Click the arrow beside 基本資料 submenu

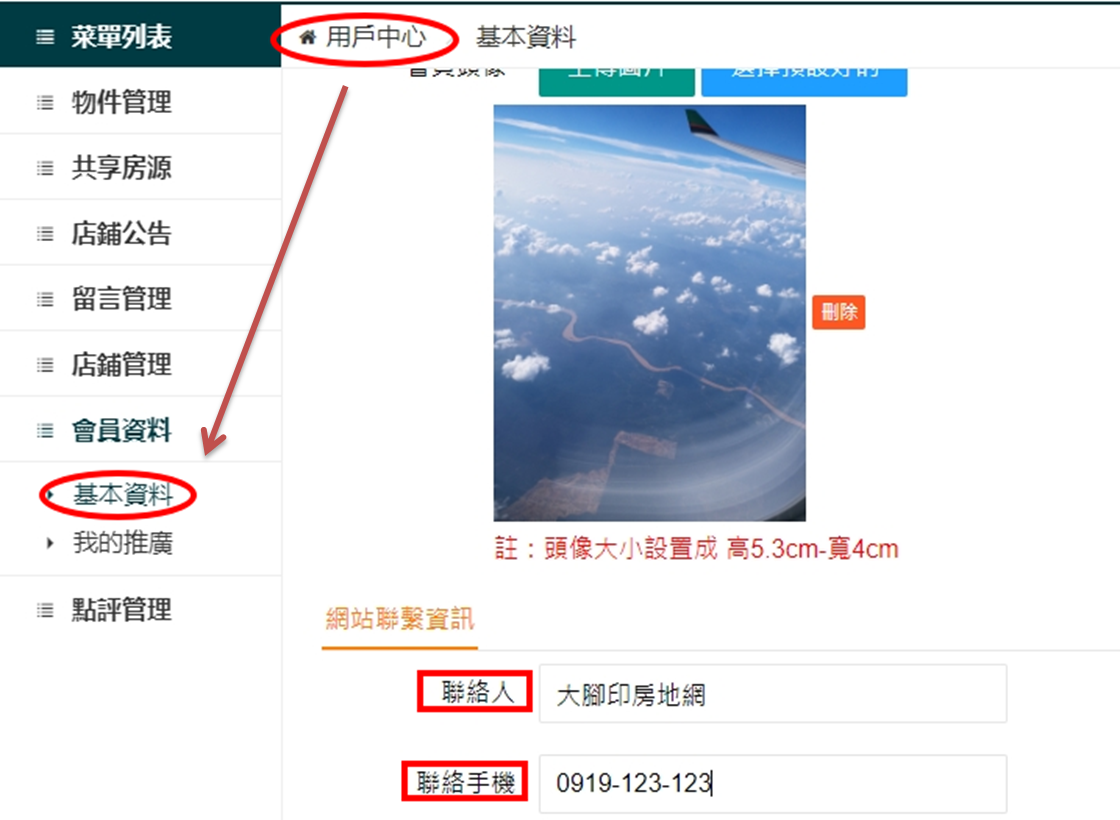50,494
